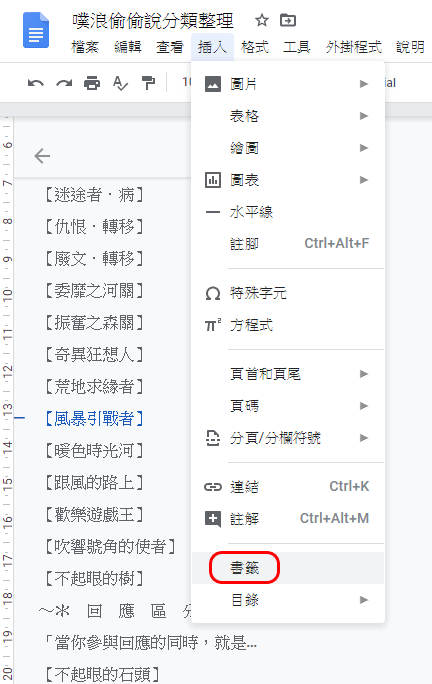
Task: Select 書籤 from the insert menu
Action: tap(288, 568)
